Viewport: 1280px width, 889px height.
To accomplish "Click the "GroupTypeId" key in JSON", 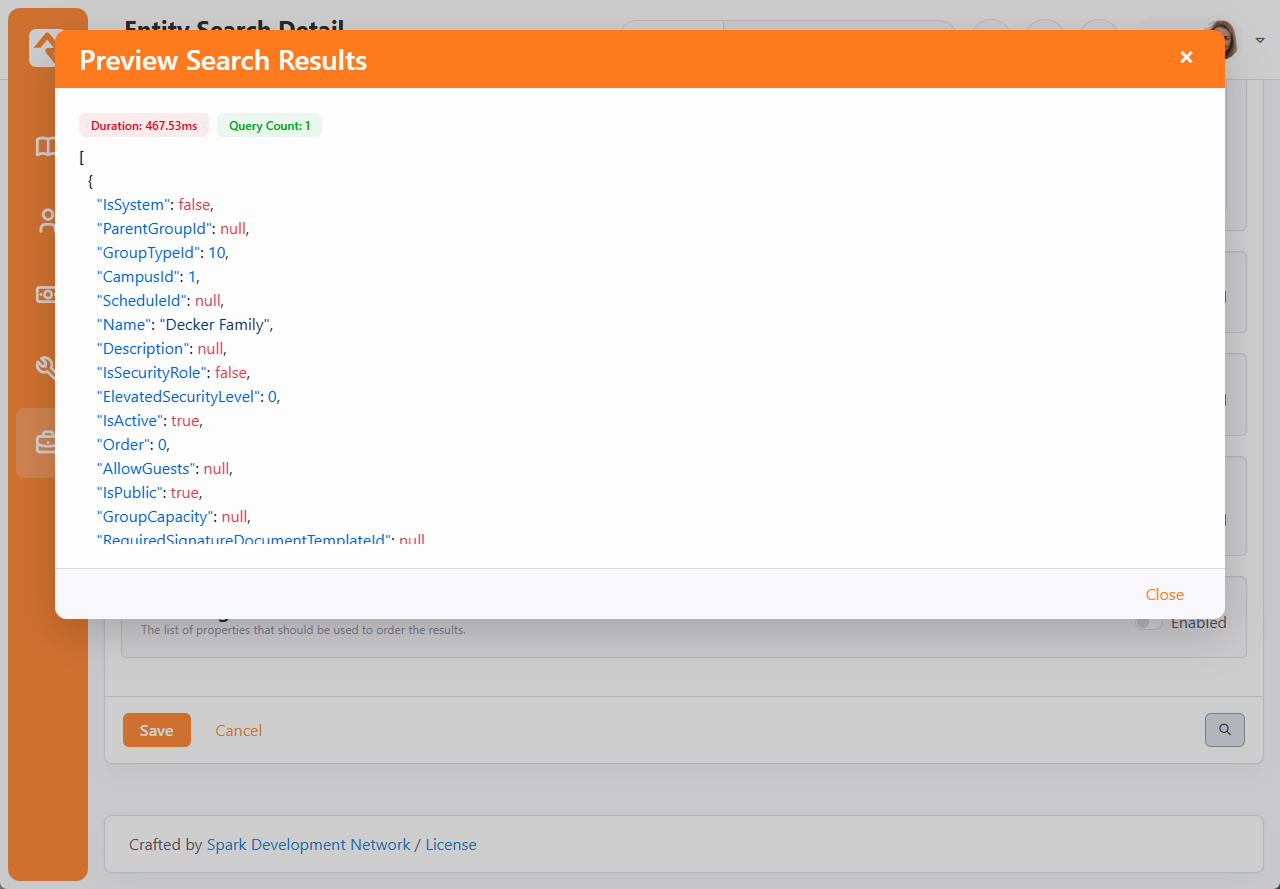I will pyautogui.click(x=148, y=253).
